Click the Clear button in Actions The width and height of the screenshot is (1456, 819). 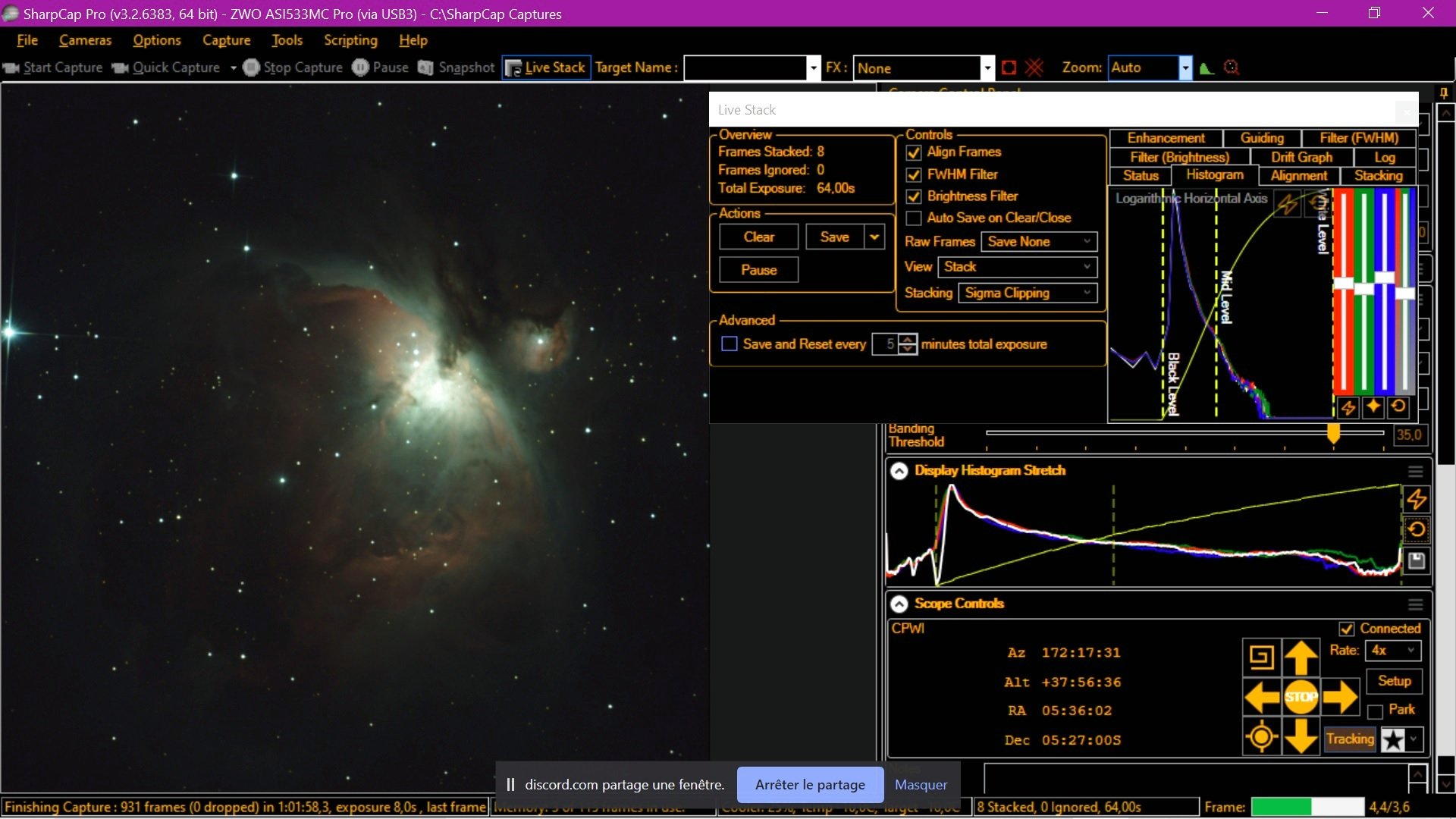(x=758, y=237)
